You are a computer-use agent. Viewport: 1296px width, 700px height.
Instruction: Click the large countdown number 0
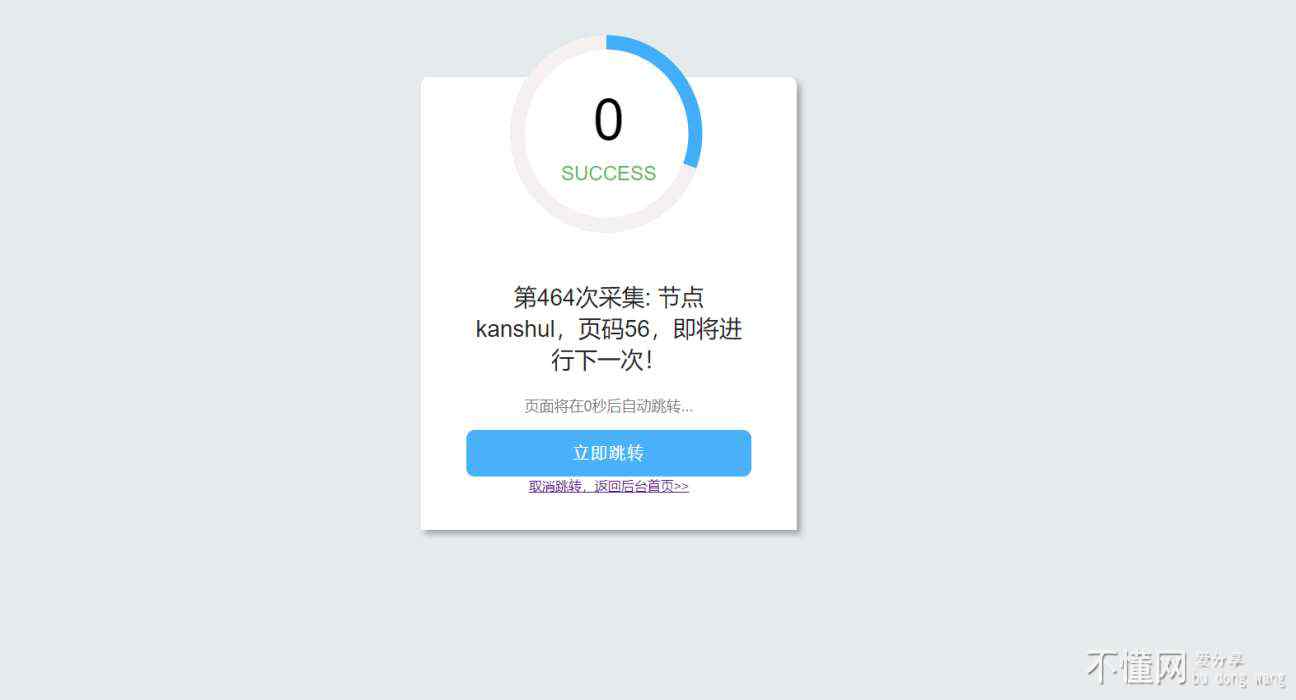point(608,120)
